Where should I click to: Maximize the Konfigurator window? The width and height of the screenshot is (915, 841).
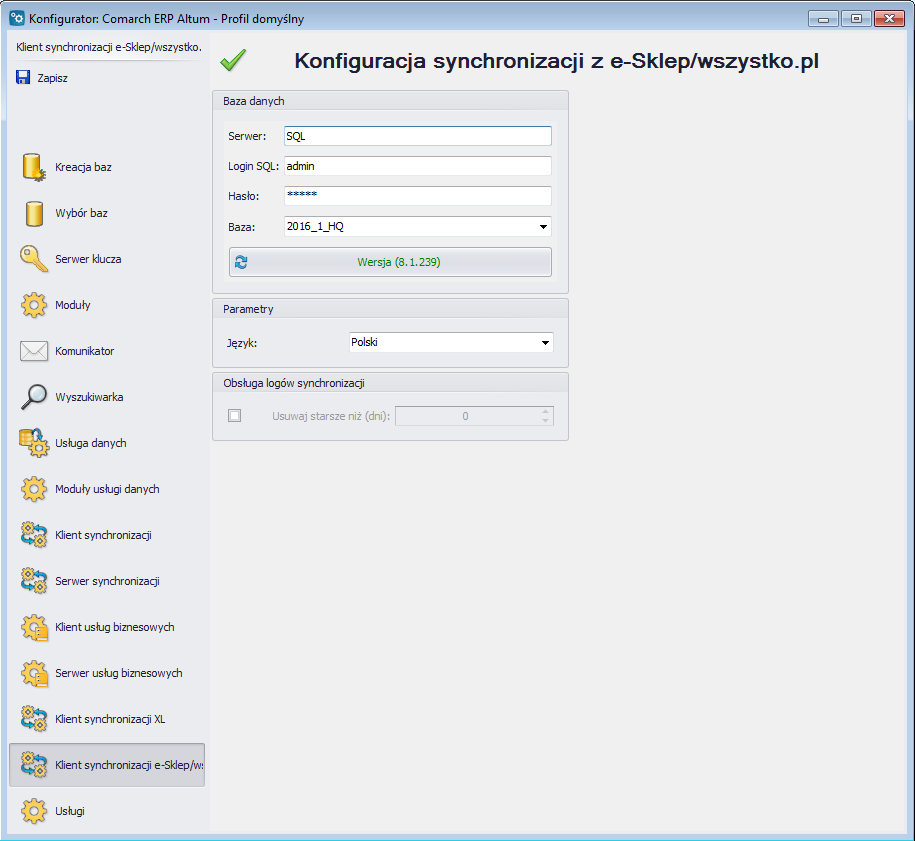point(856,19)
